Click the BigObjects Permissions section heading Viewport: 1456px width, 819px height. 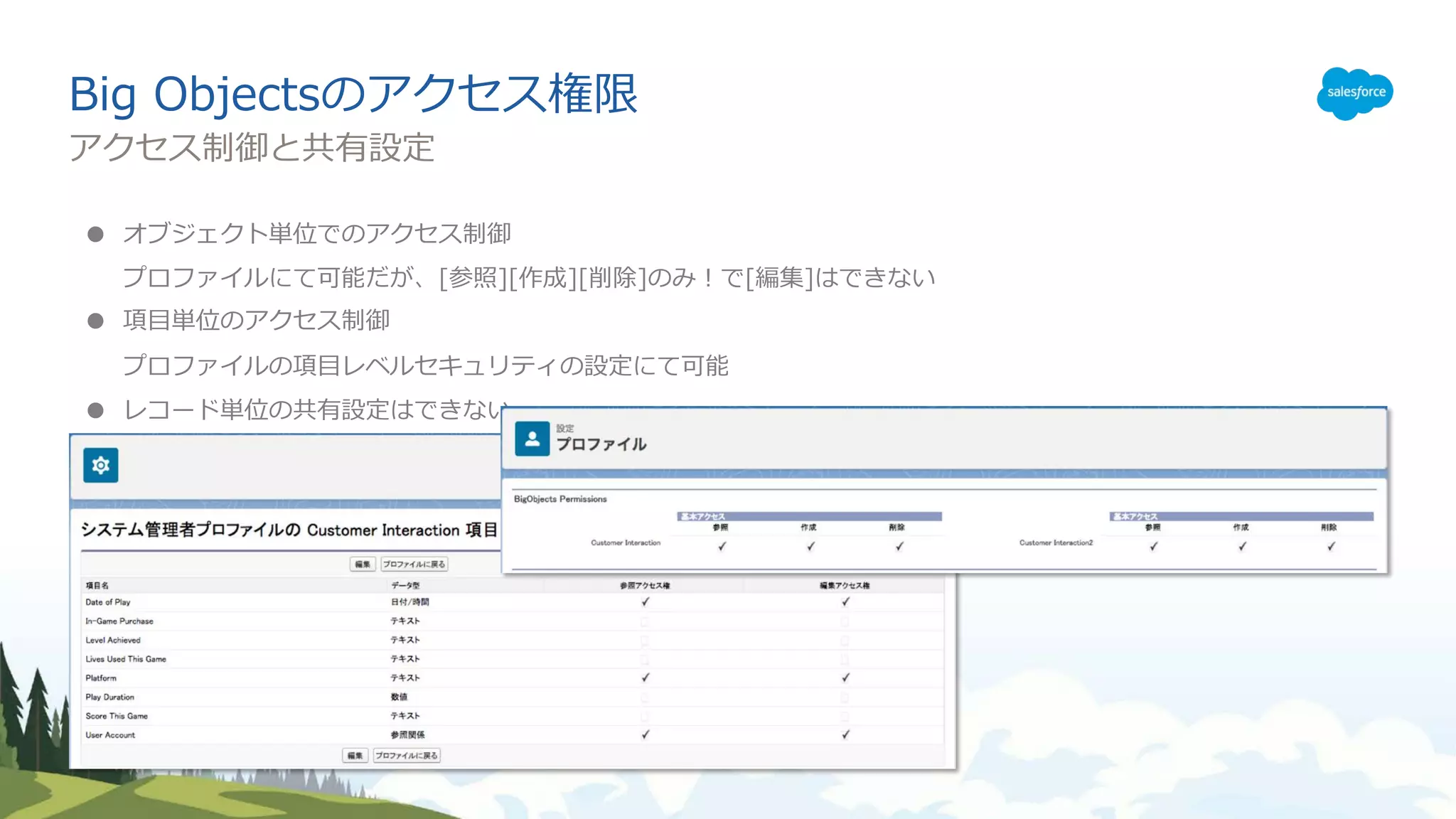click(560, 499)
